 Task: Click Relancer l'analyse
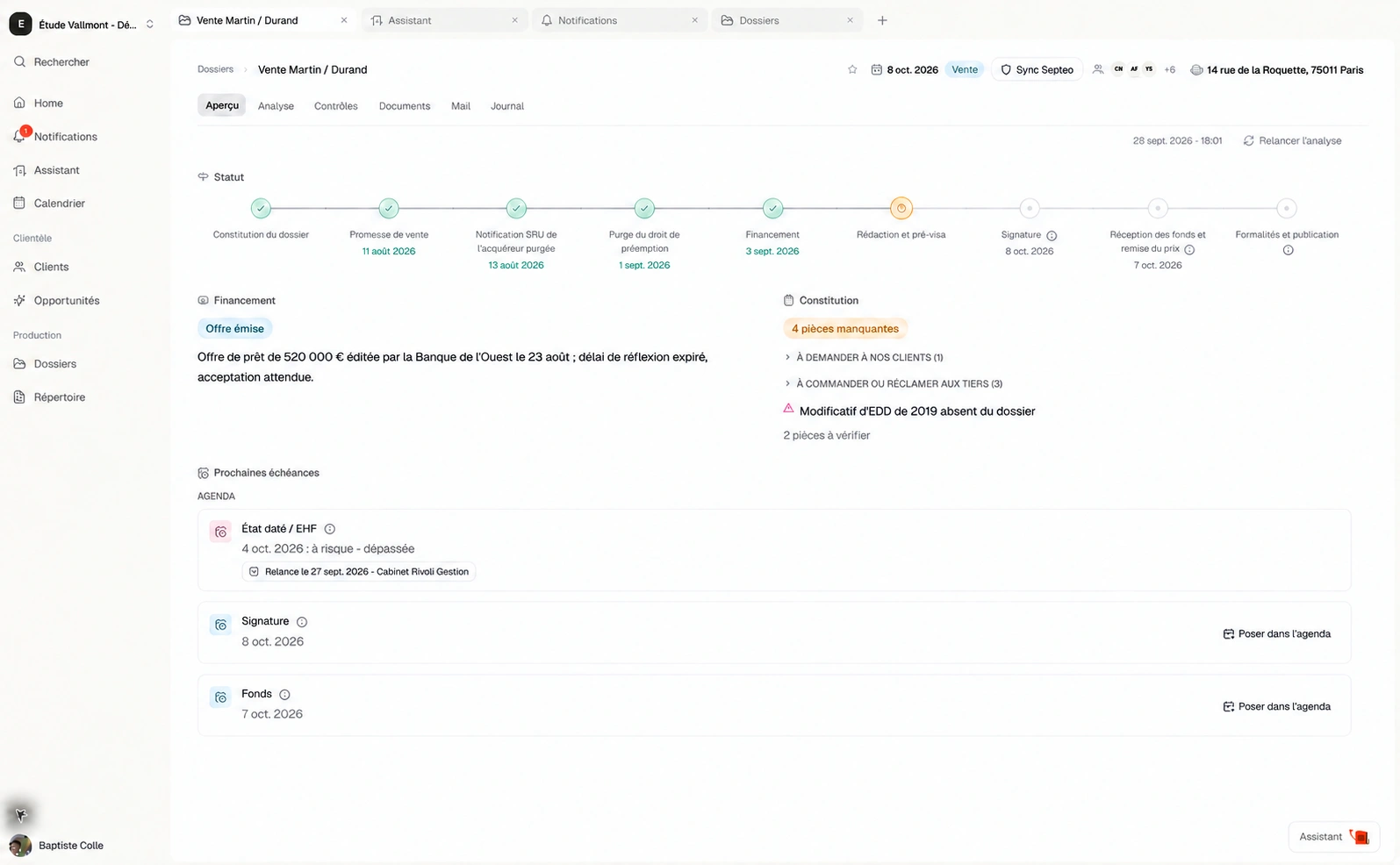coord(1292,141)
